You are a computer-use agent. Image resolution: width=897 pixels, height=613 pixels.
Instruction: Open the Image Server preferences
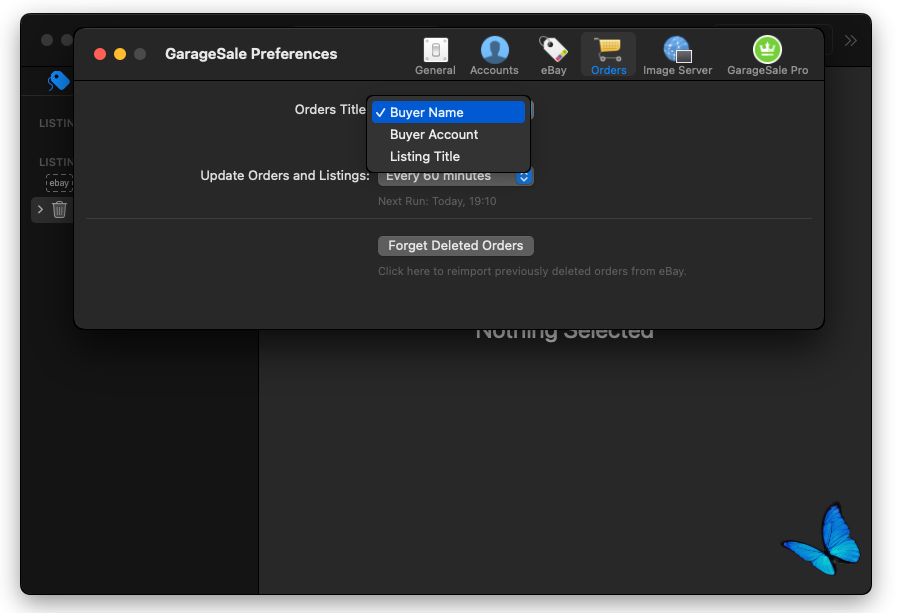click(677, 56)
